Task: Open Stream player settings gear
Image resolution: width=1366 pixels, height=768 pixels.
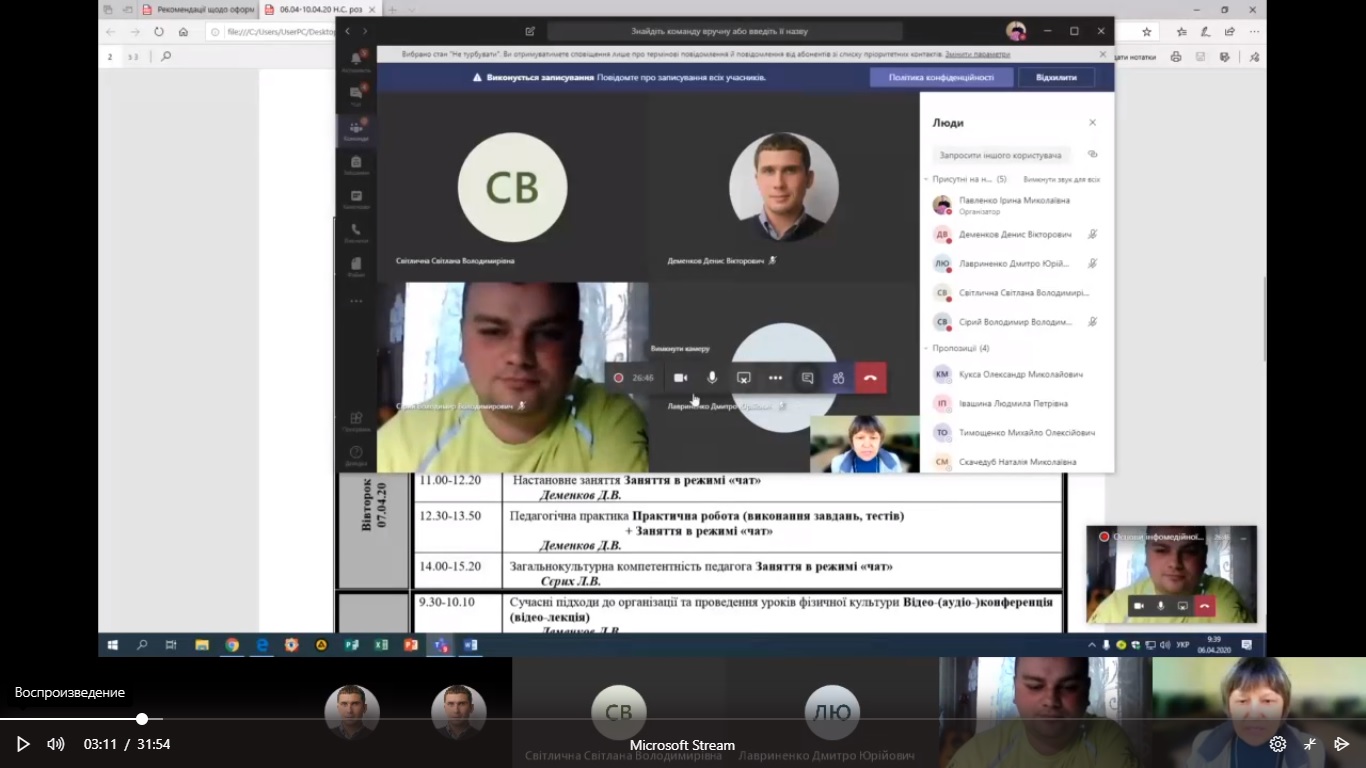Action: pos(1277,744)
